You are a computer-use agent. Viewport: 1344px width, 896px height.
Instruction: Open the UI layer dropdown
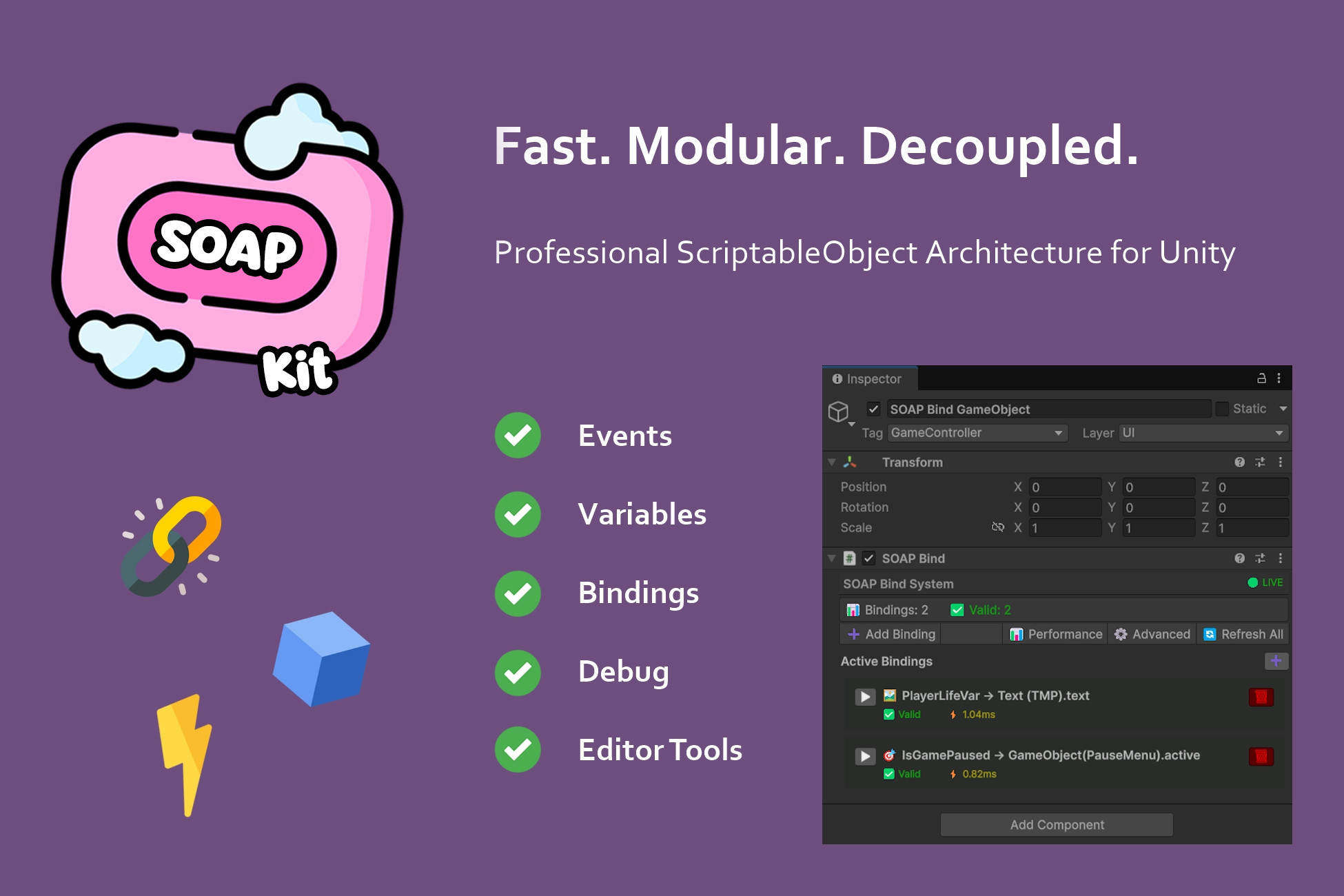[x=1203, y=433]
